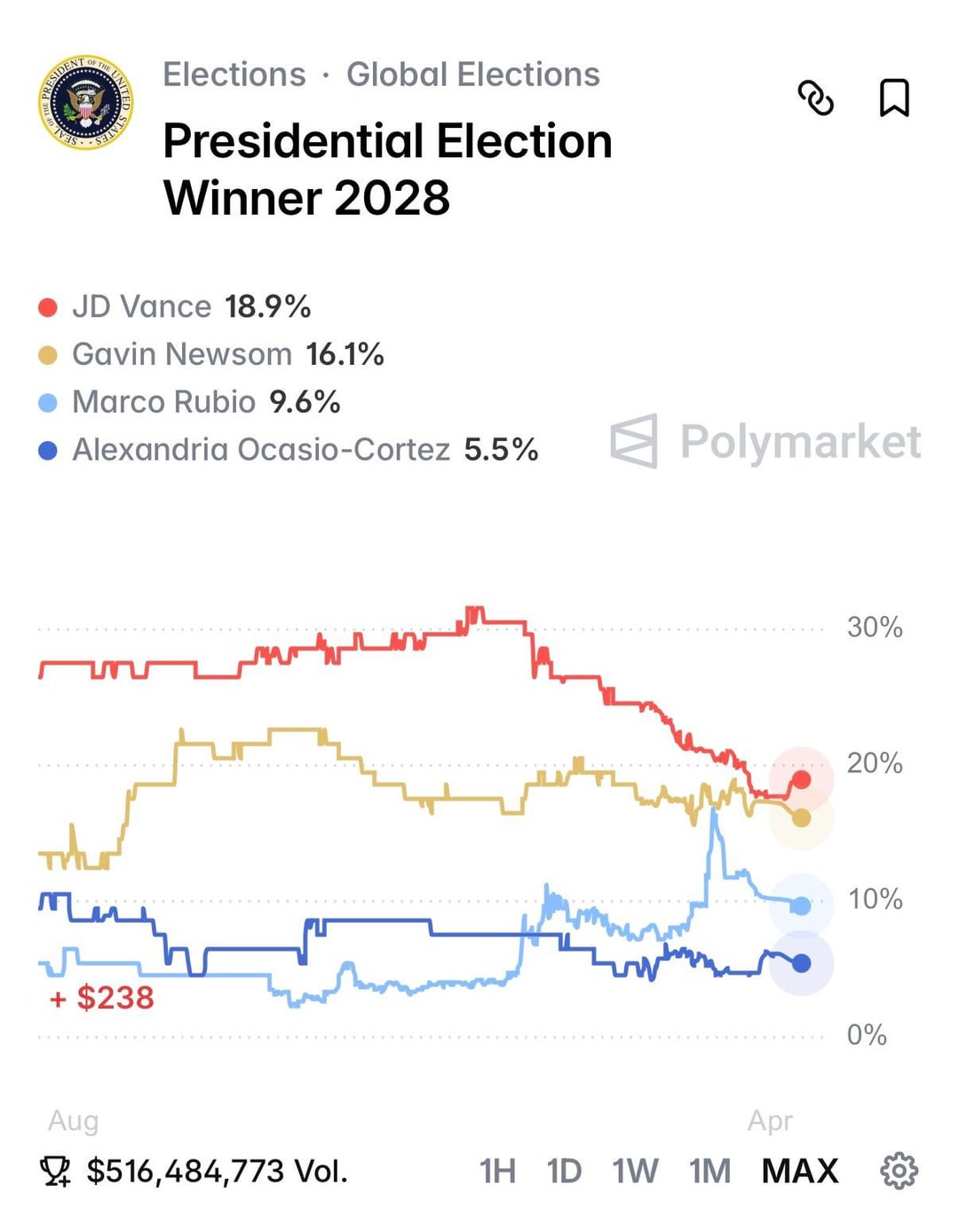Tap Marco Rubio light-blue chart endpoint
Screen dimensions: 959x1232
coord(801,905)
